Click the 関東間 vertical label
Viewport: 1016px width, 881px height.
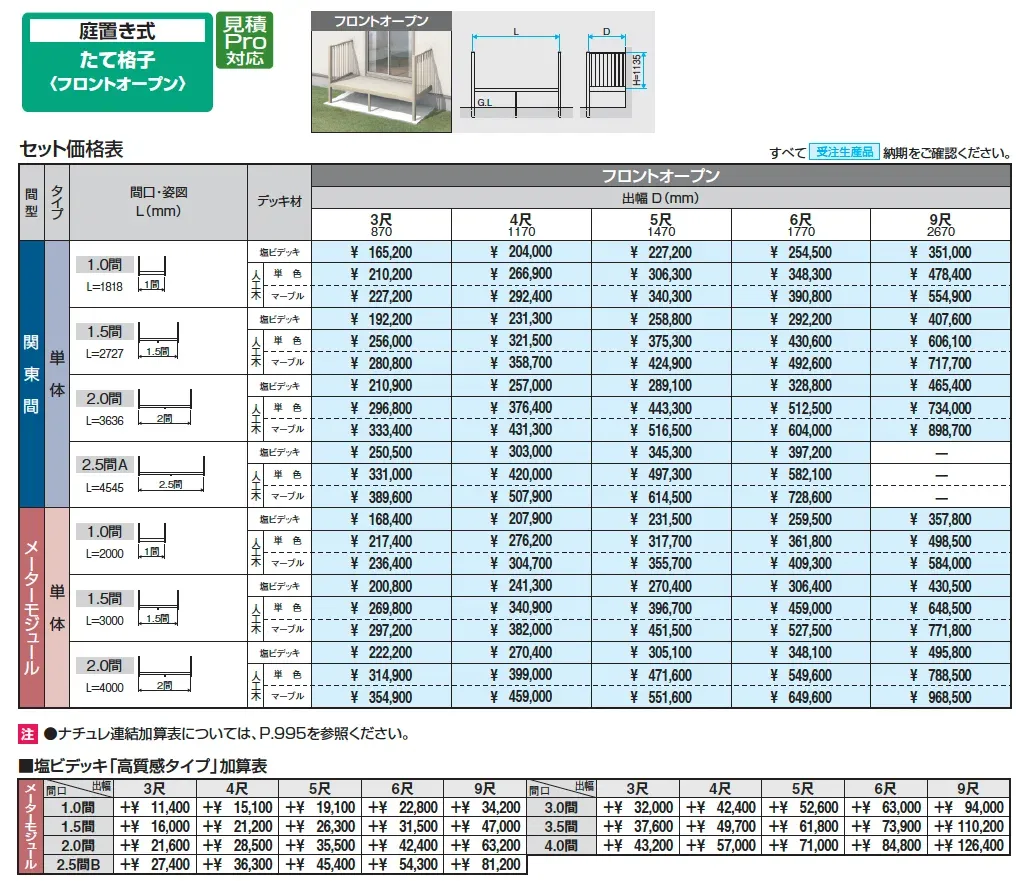click(x=31, y=374)
